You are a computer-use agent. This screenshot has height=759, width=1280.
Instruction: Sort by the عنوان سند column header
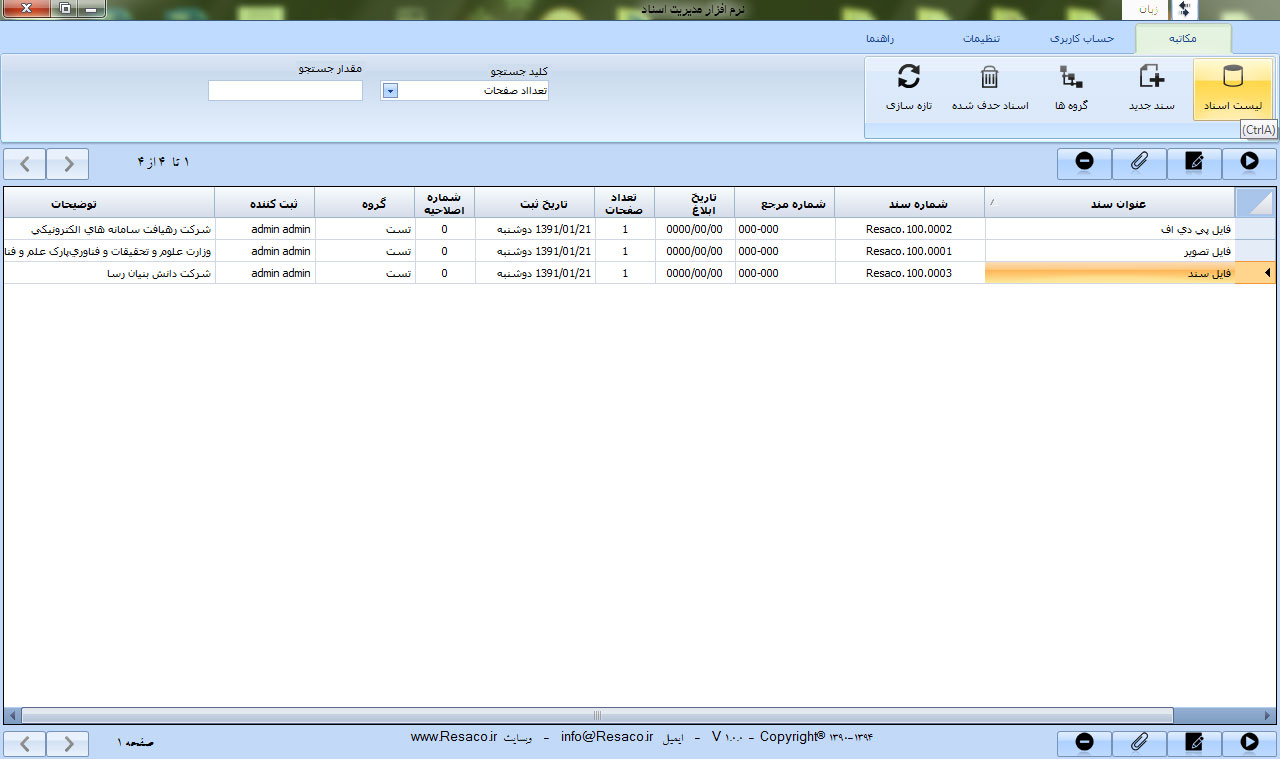pos(1108,203)
